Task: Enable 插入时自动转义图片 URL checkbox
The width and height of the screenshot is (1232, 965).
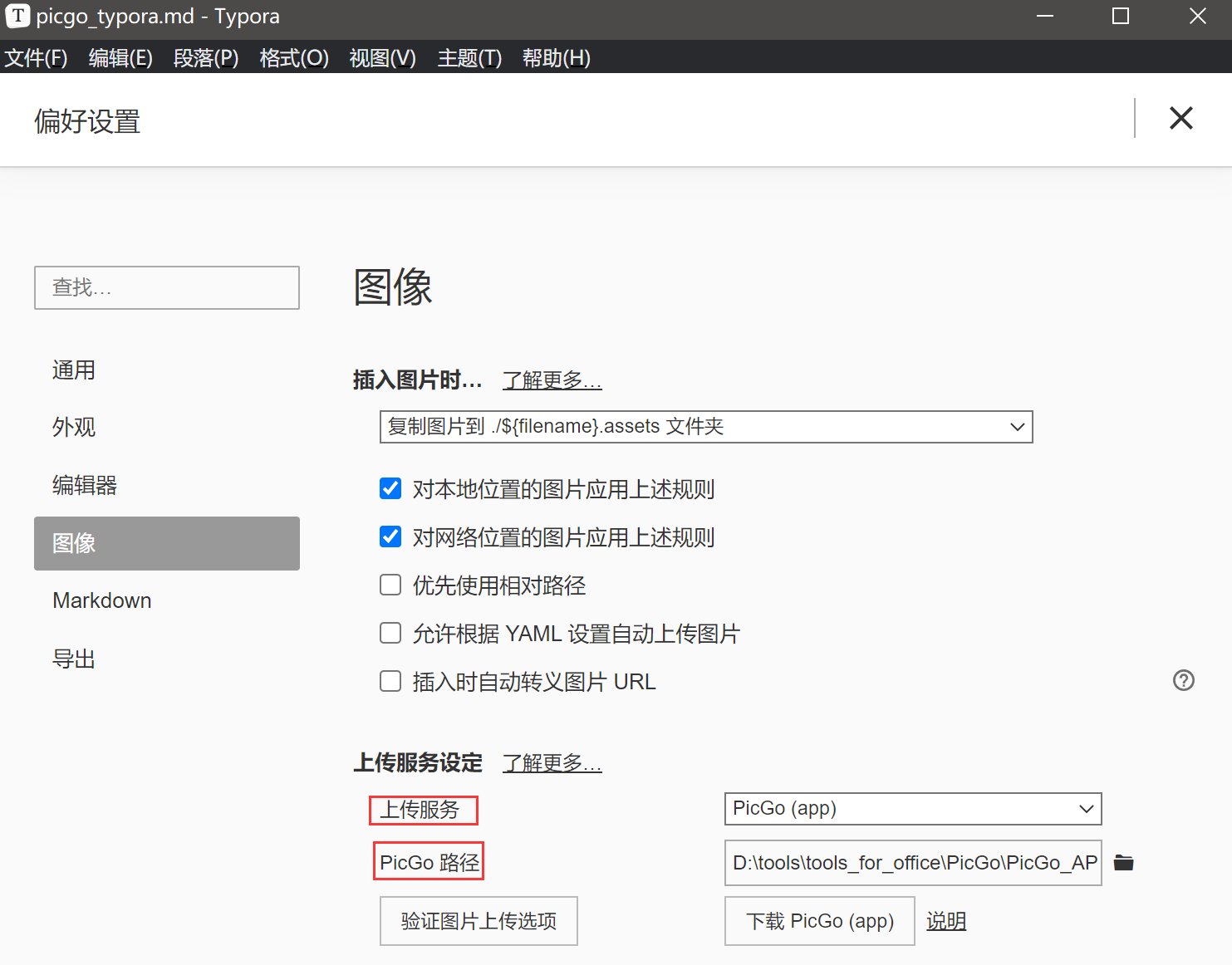Action: pos(390,681)
